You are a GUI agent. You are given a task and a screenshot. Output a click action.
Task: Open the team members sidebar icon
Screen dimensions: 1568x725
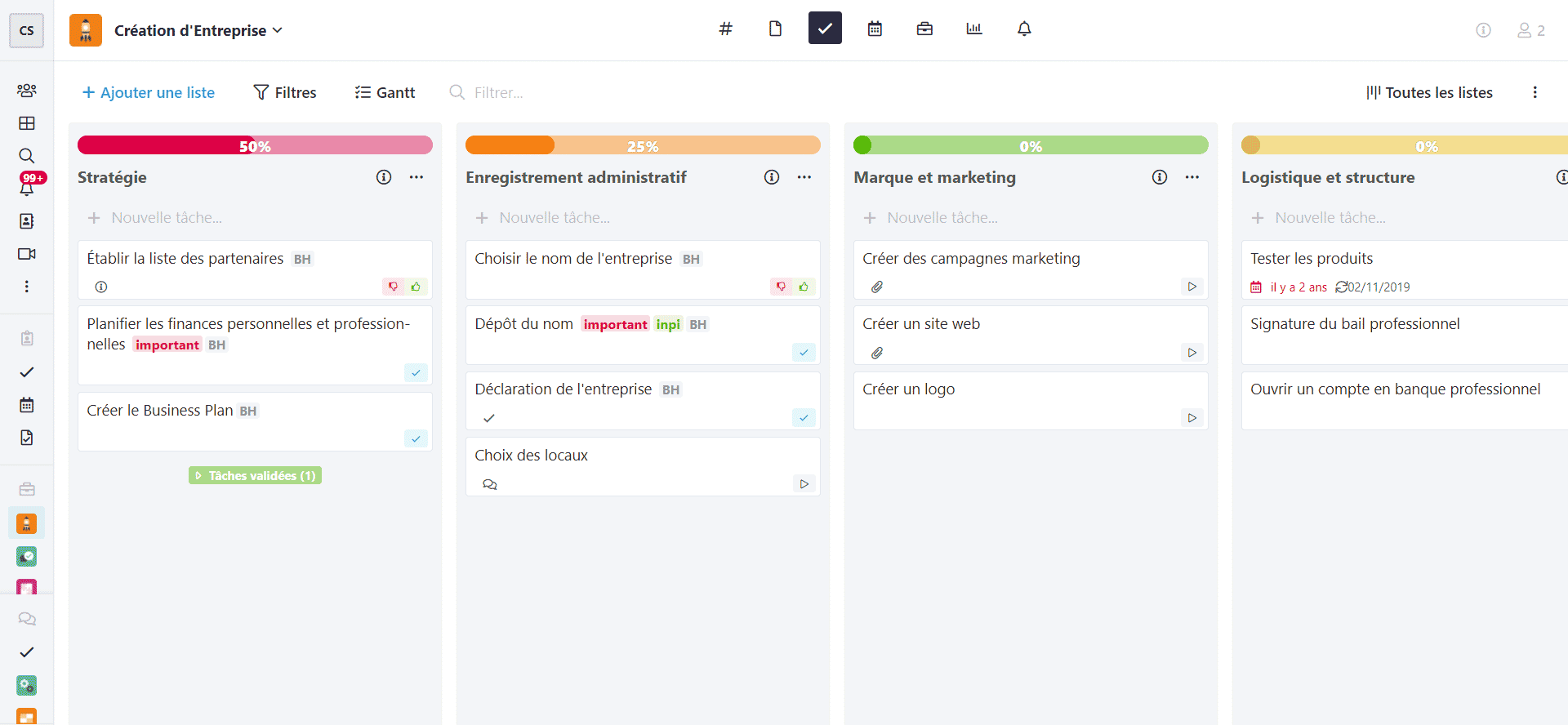point(27,91)
